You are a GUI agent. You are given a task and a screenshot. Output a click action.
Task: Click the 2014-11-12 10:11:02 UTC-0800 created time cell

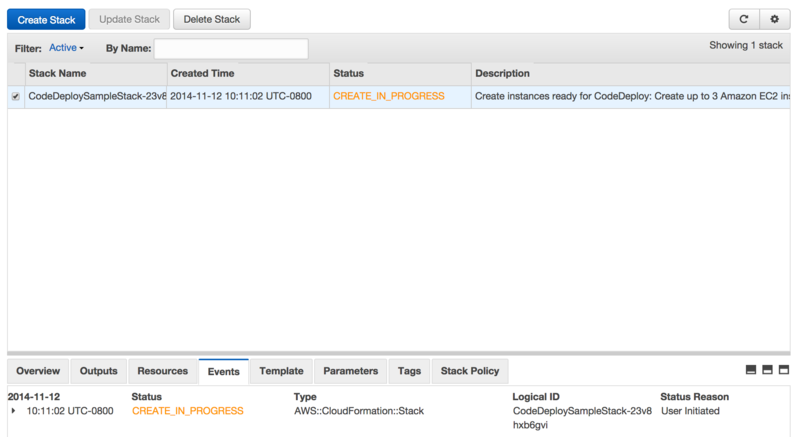click(x=241, y=96)
